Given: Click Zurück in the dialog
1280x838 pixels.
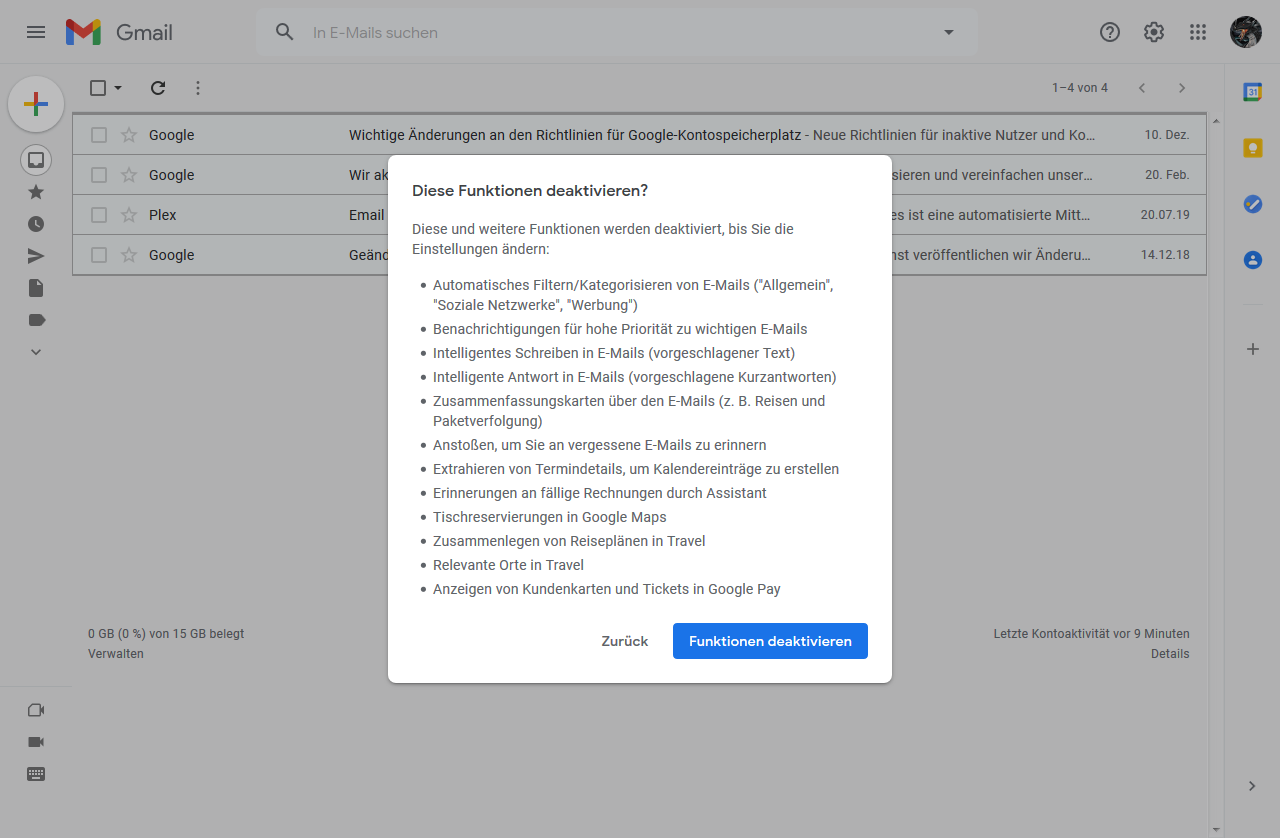Looking at the screenshot, I should pos(625,641).
